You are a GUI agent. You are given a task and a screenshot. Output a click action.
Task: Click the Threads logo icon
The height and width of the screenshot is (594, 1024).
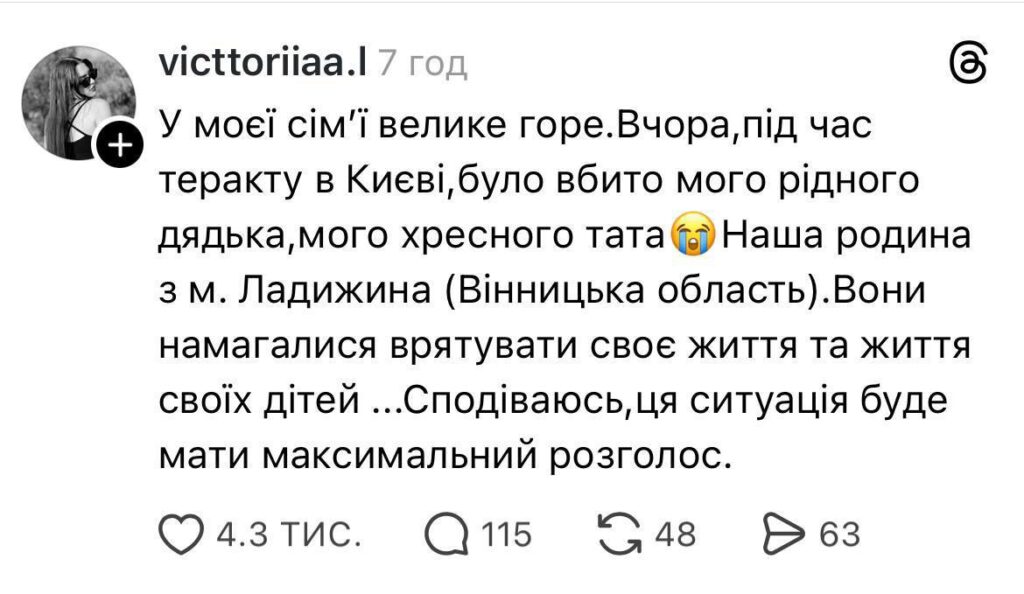(x=966, y=66)
